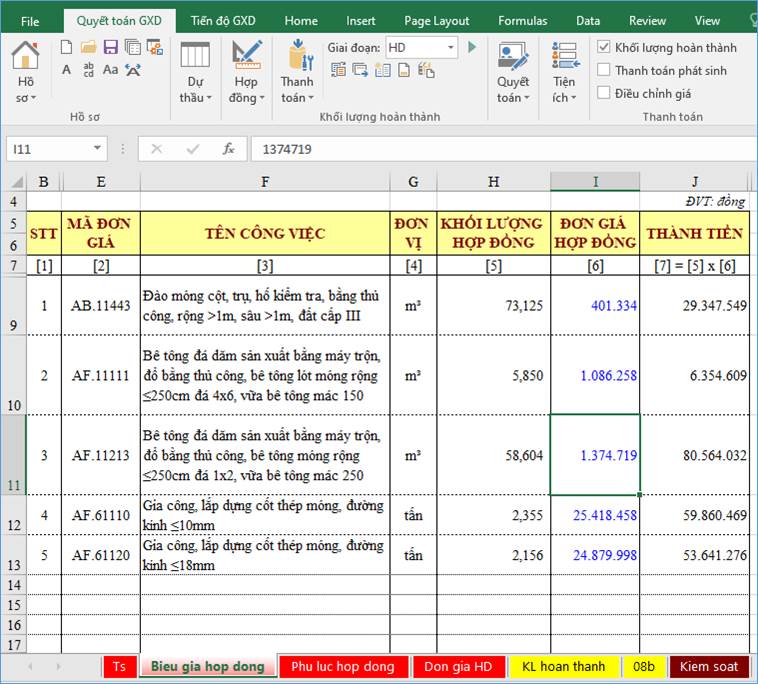Click the fx insert function icon
This screenshot has height=684, width=758.
pyautogui.click(x=228, y=149)
